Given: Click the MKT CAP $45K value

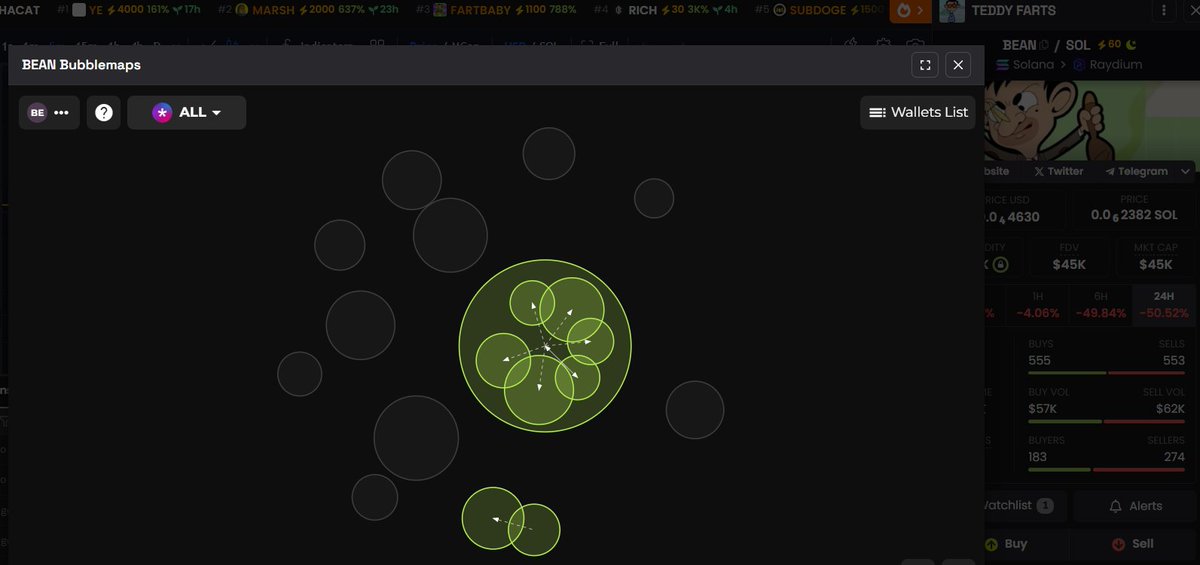Looking at the screenshot, I should [1156, 265].
